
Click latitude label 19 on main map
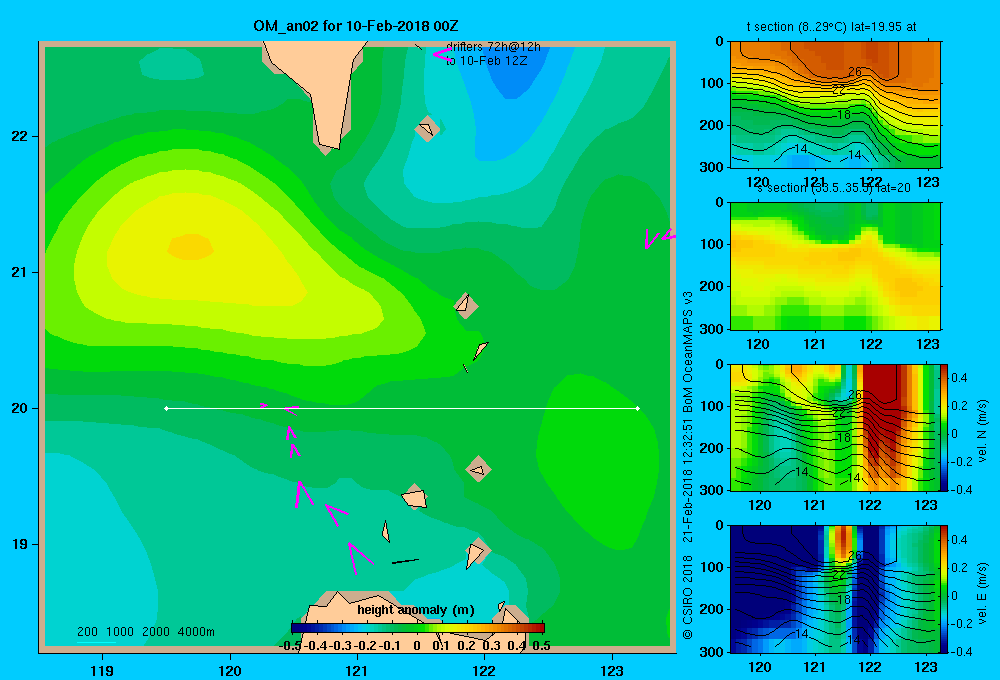(x=20, y=544)
